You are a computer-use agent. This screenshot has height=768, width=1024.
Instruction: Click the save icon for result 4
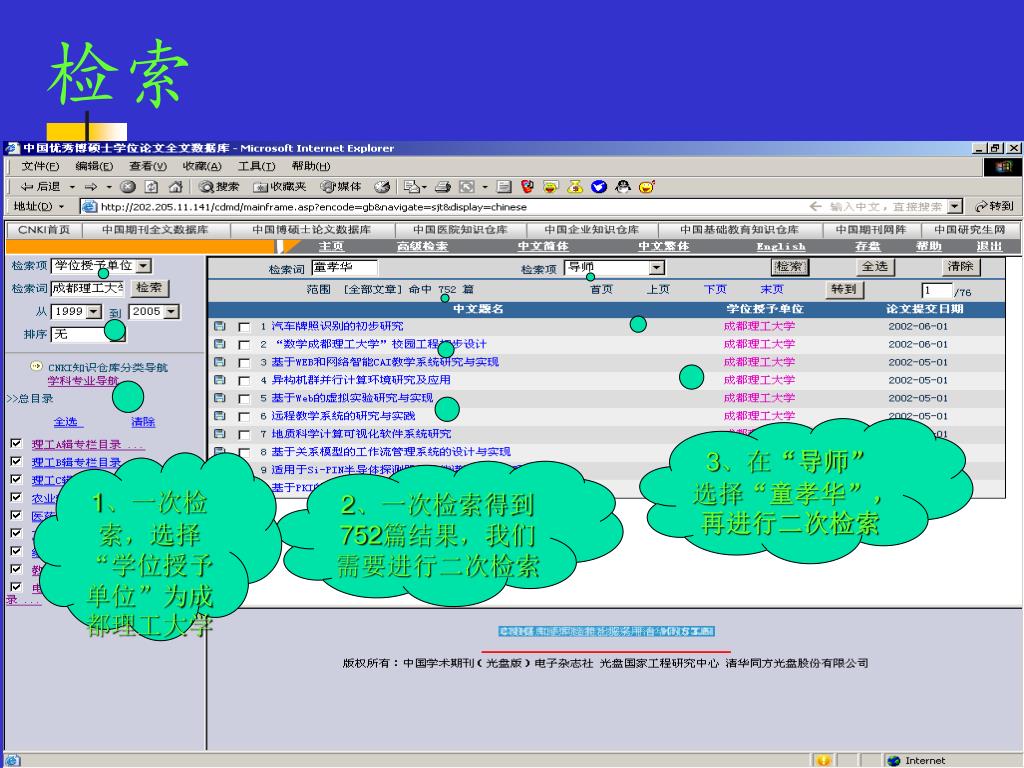point(219,379)
